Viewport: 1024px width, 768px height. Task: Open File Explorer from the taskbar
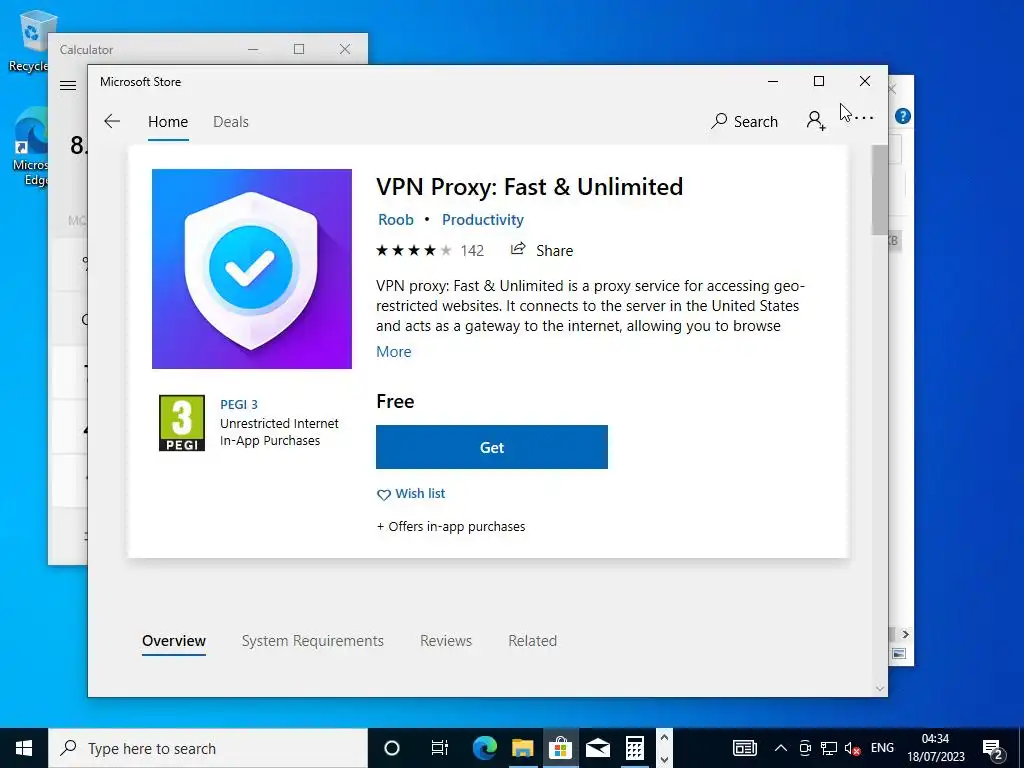tap(522, 748)
